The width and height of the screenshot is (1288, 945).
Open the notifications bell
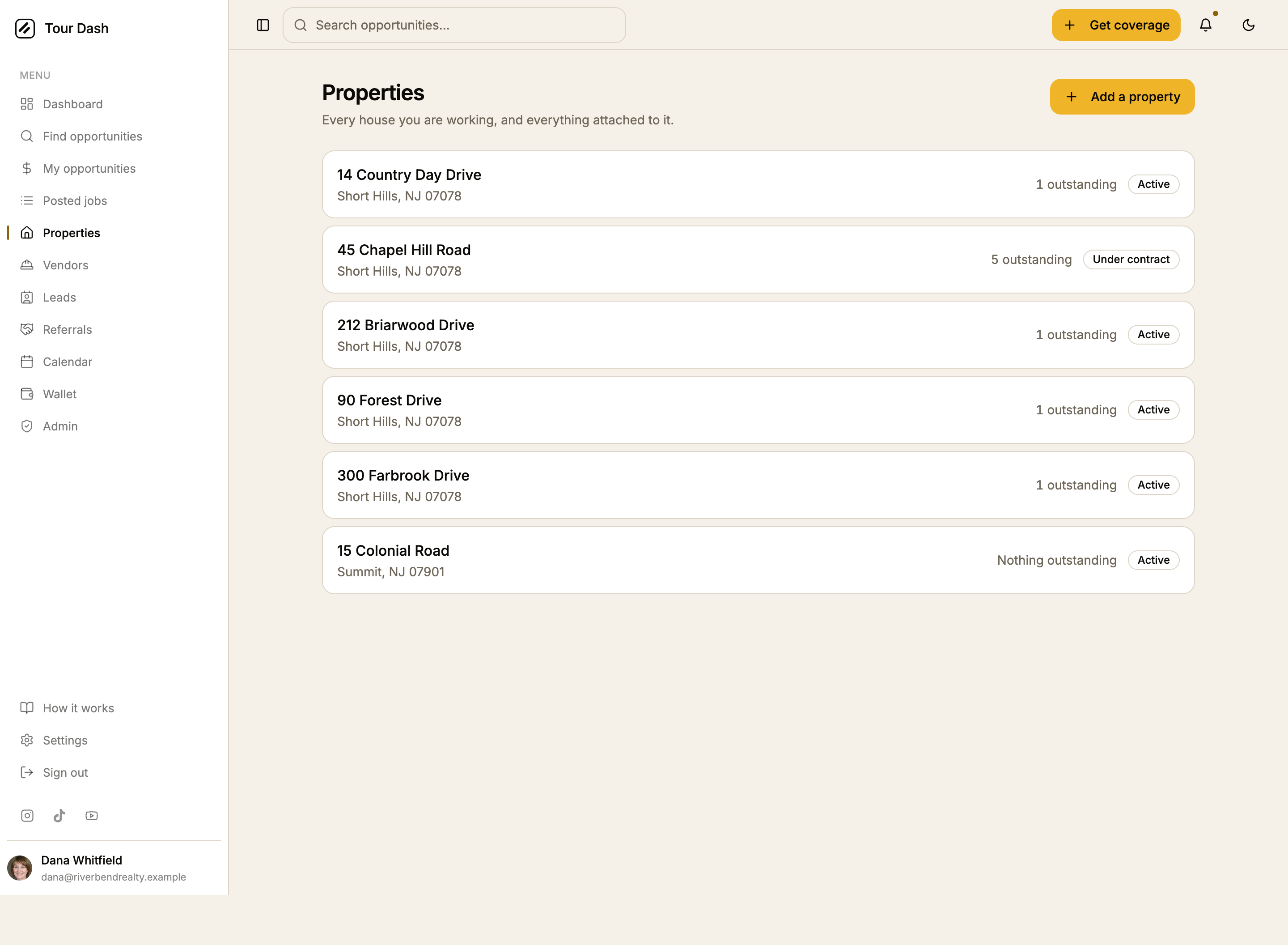(1206, 25)
